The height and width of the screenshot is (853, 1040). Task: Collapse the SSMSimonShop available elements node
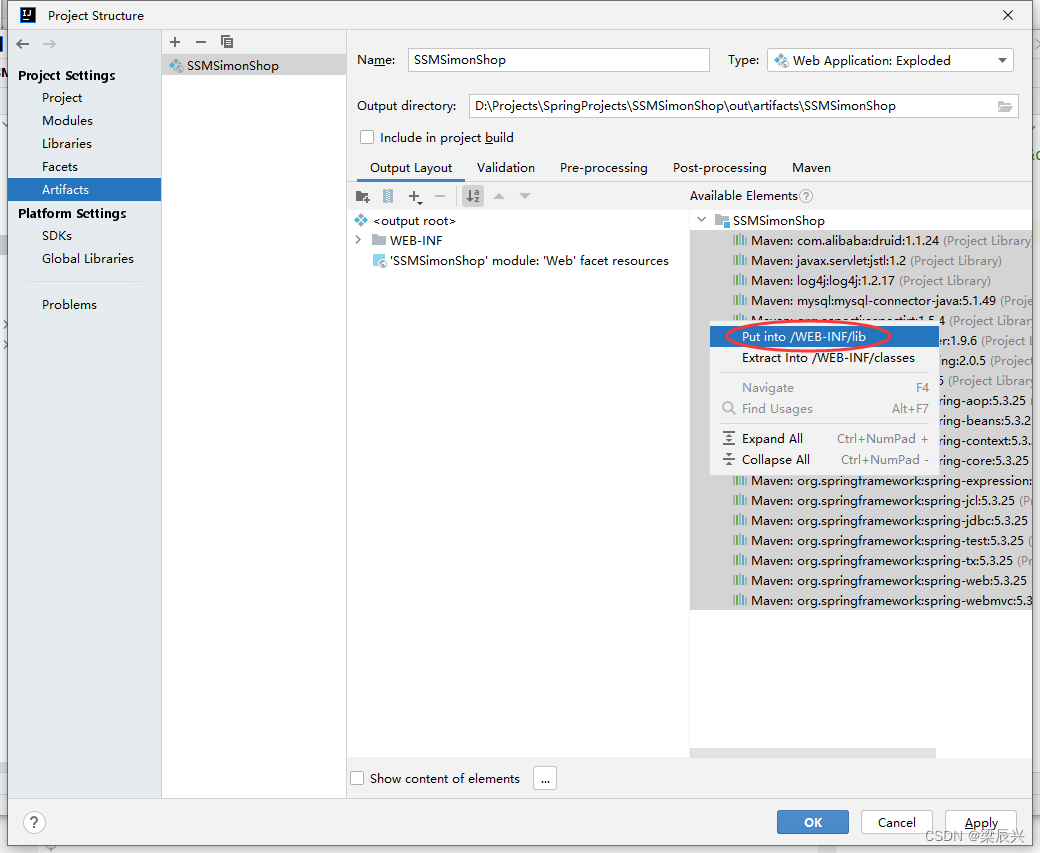pyautogui.click(x=701, y=220)
